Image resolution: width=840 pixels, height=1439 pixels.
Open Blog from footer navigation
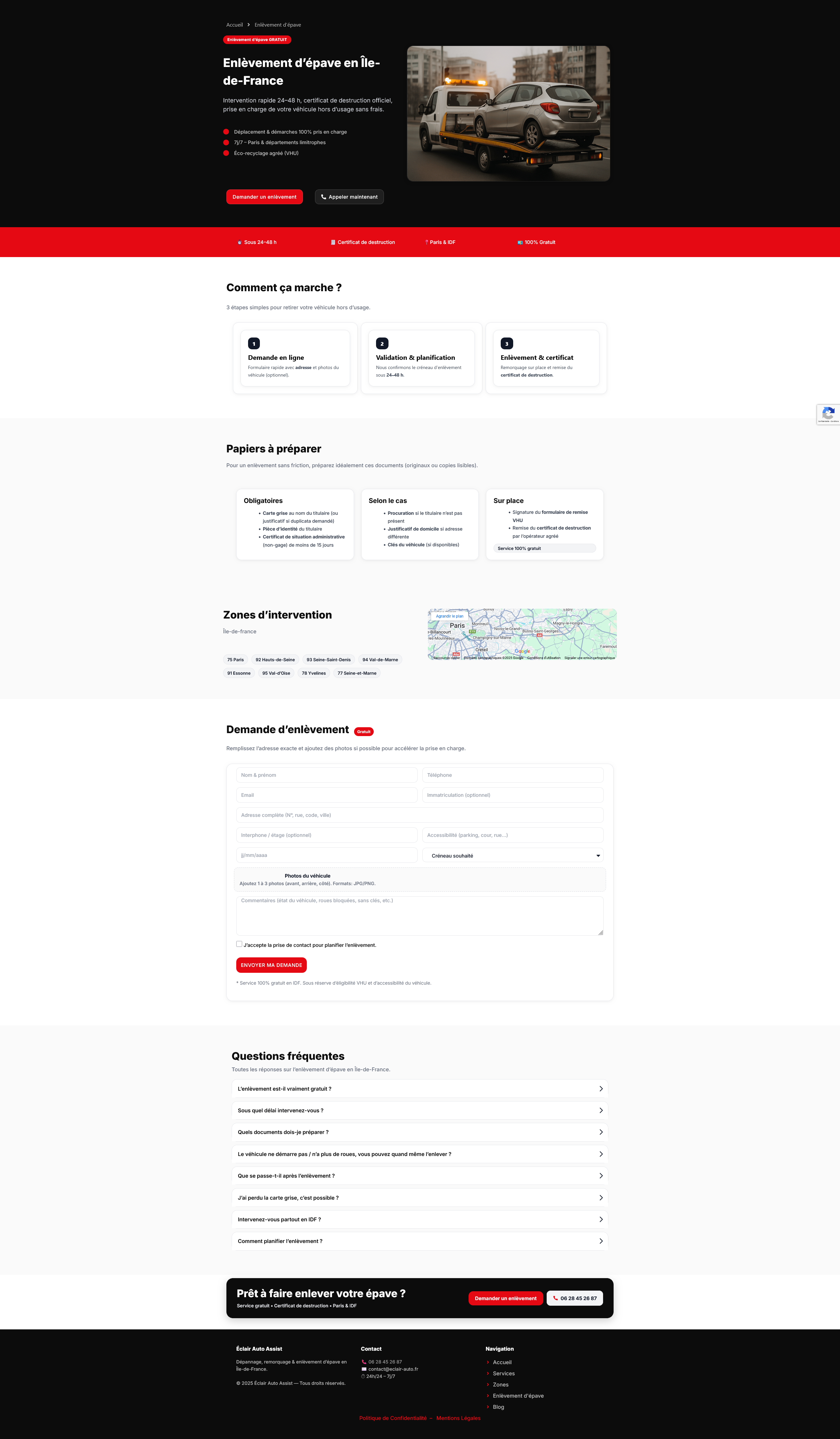498,1407
